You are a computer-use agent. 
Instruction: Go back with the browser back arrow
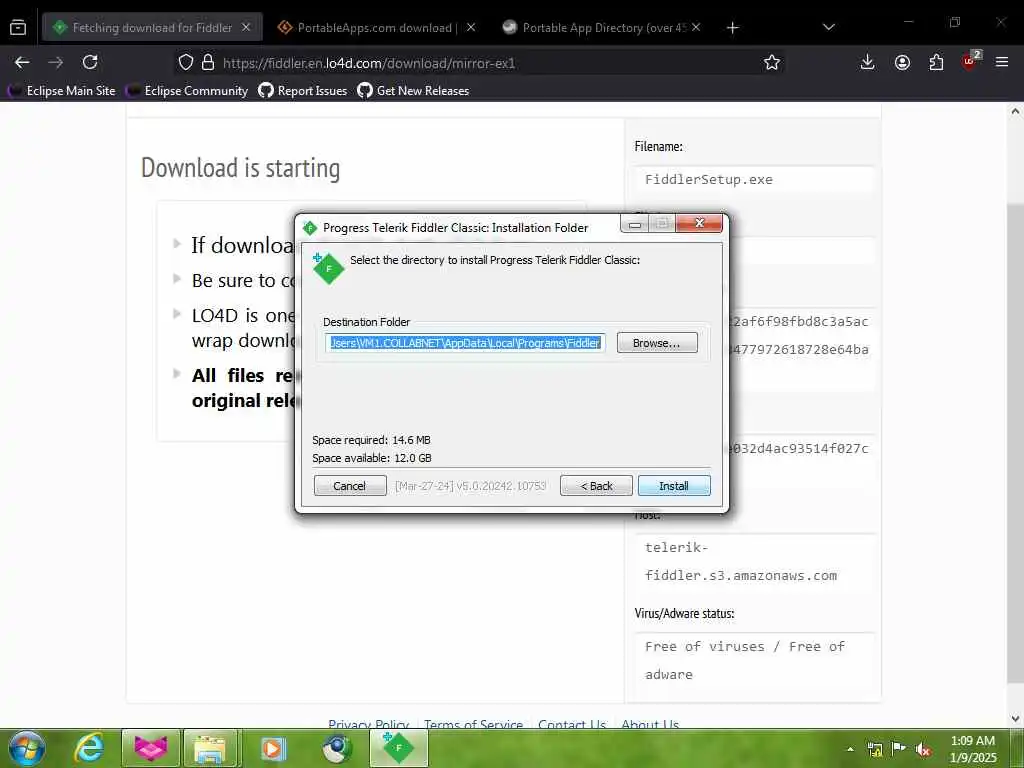pyautogui.click(x=22, y=63)
